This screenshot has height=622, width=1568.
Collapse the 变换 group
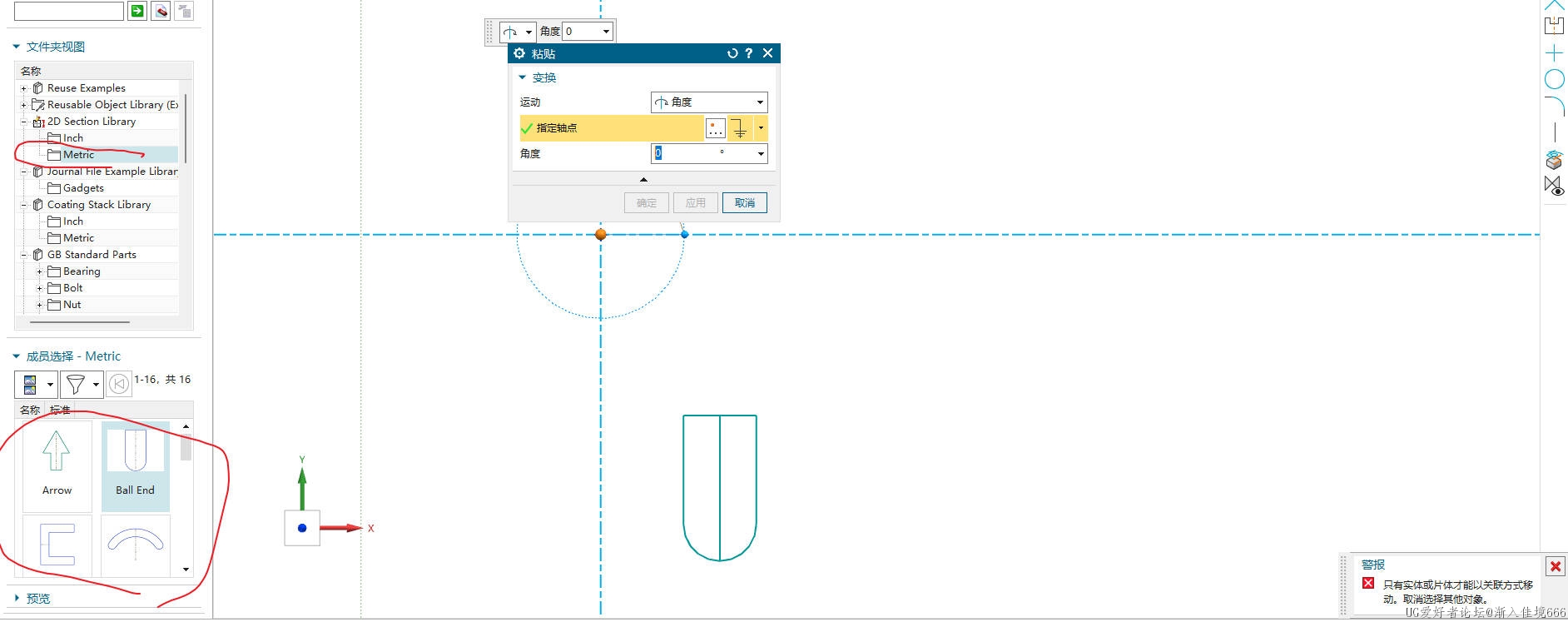point(523,77)
